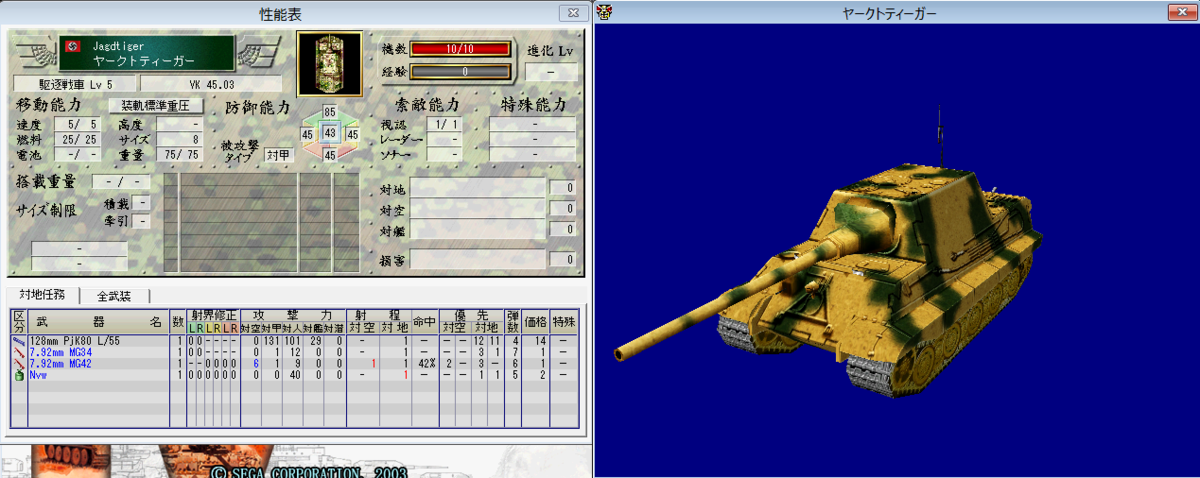
Task: Click the 7.92mm MG34 machine gun icon
Action: tap(19, 351)
